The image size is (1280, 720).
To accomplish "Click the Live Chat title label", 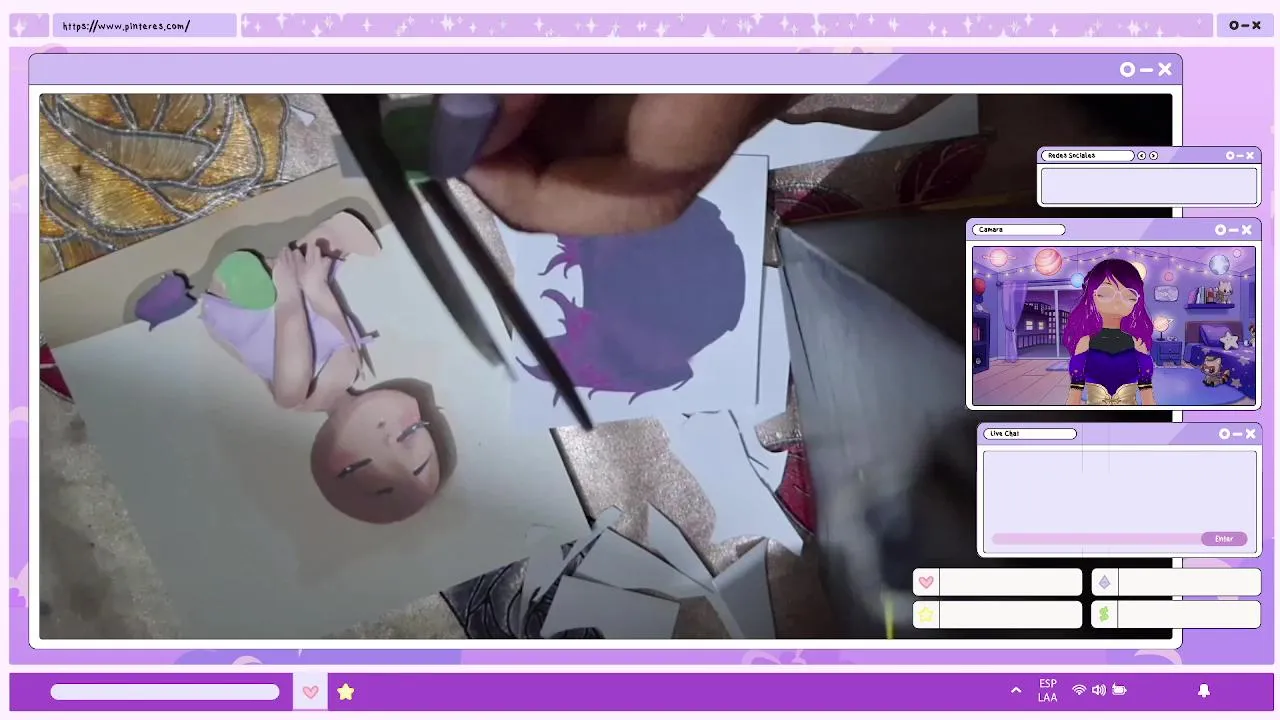I will [x=1030, y=434].
